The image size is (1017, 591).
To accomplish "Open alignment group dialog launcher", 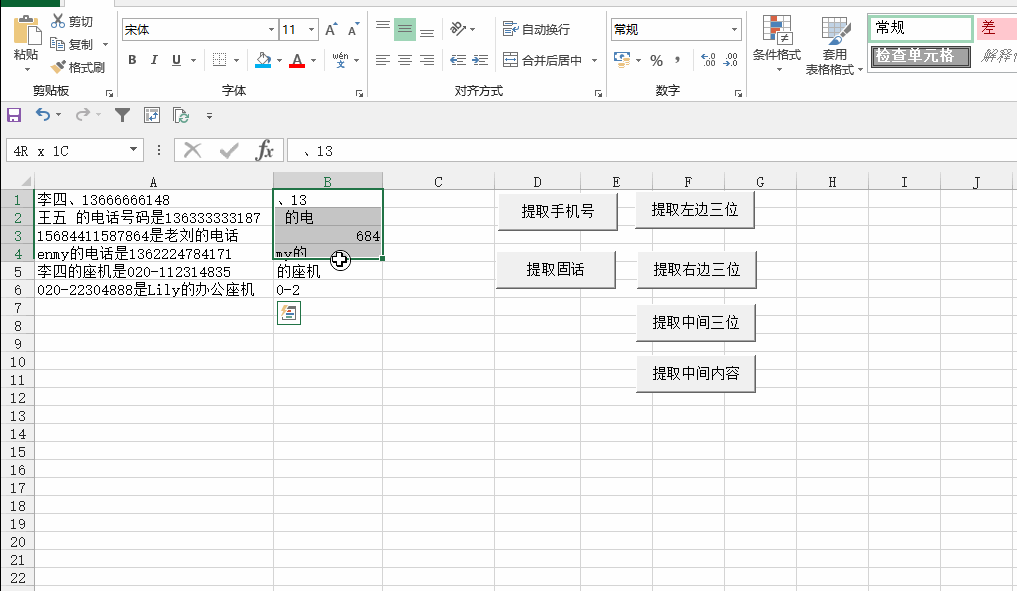I will click(598, 93).
